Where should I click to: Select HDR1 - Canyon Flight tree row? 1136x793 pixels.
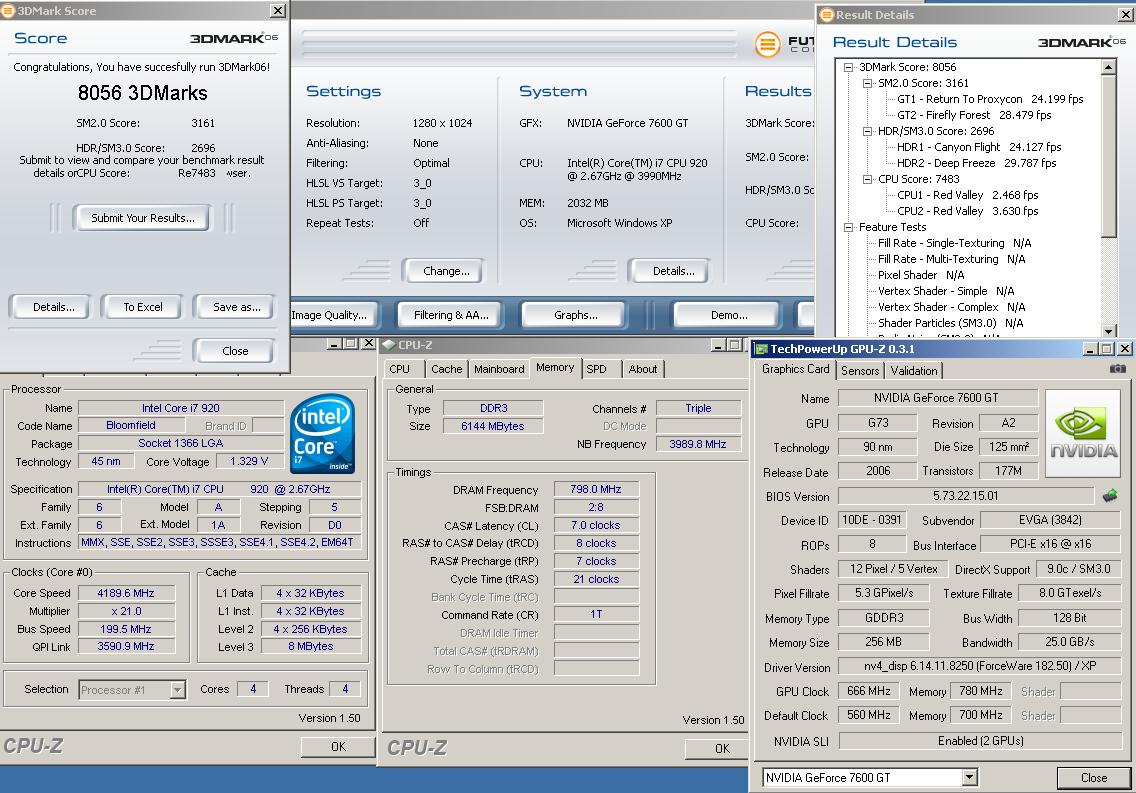click(979, 147)
